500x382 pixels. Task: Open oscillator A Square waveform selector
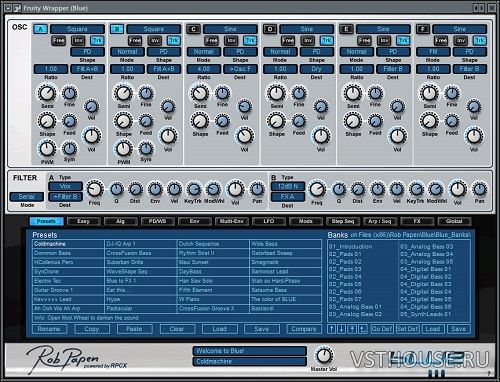click(x=77, y=29)
